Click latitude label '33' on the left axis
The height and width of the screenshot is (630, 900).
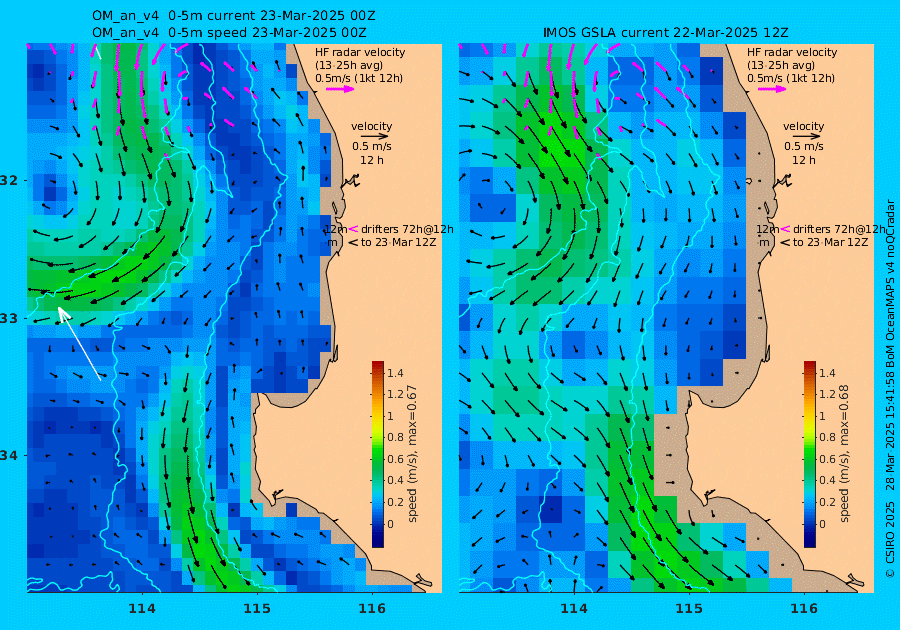pyautogui.click(x=9, y=318)
